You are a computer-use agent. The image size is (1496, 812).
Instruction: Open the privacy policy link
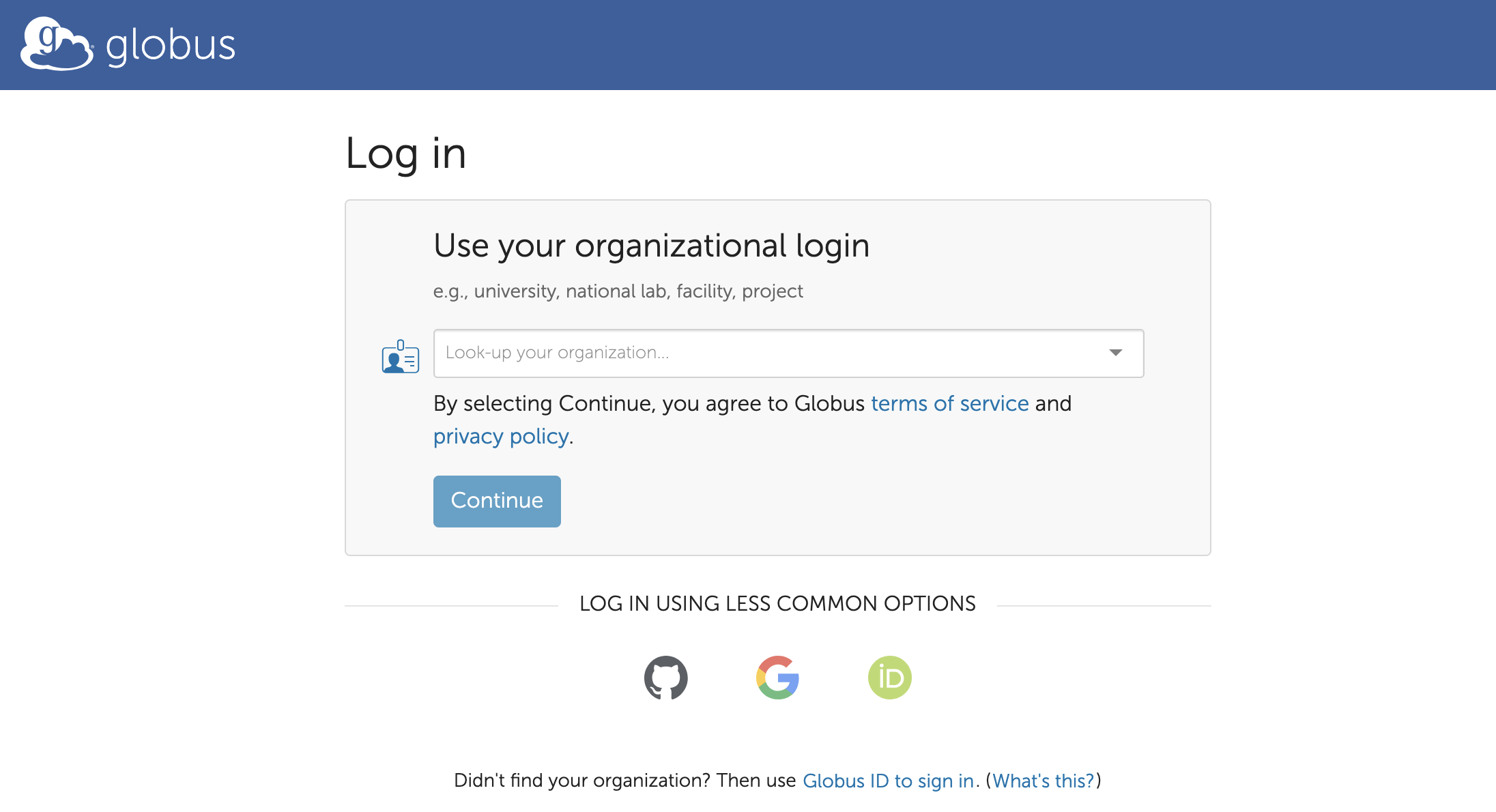click(x=500, y=436)
